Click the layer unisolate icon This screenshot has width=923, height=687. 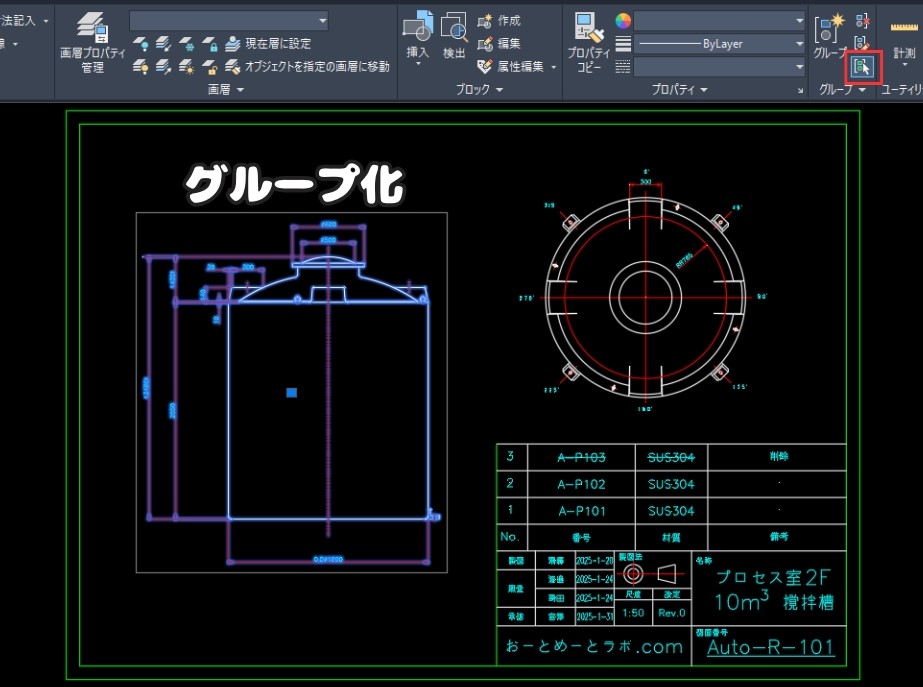pos(164,67)
